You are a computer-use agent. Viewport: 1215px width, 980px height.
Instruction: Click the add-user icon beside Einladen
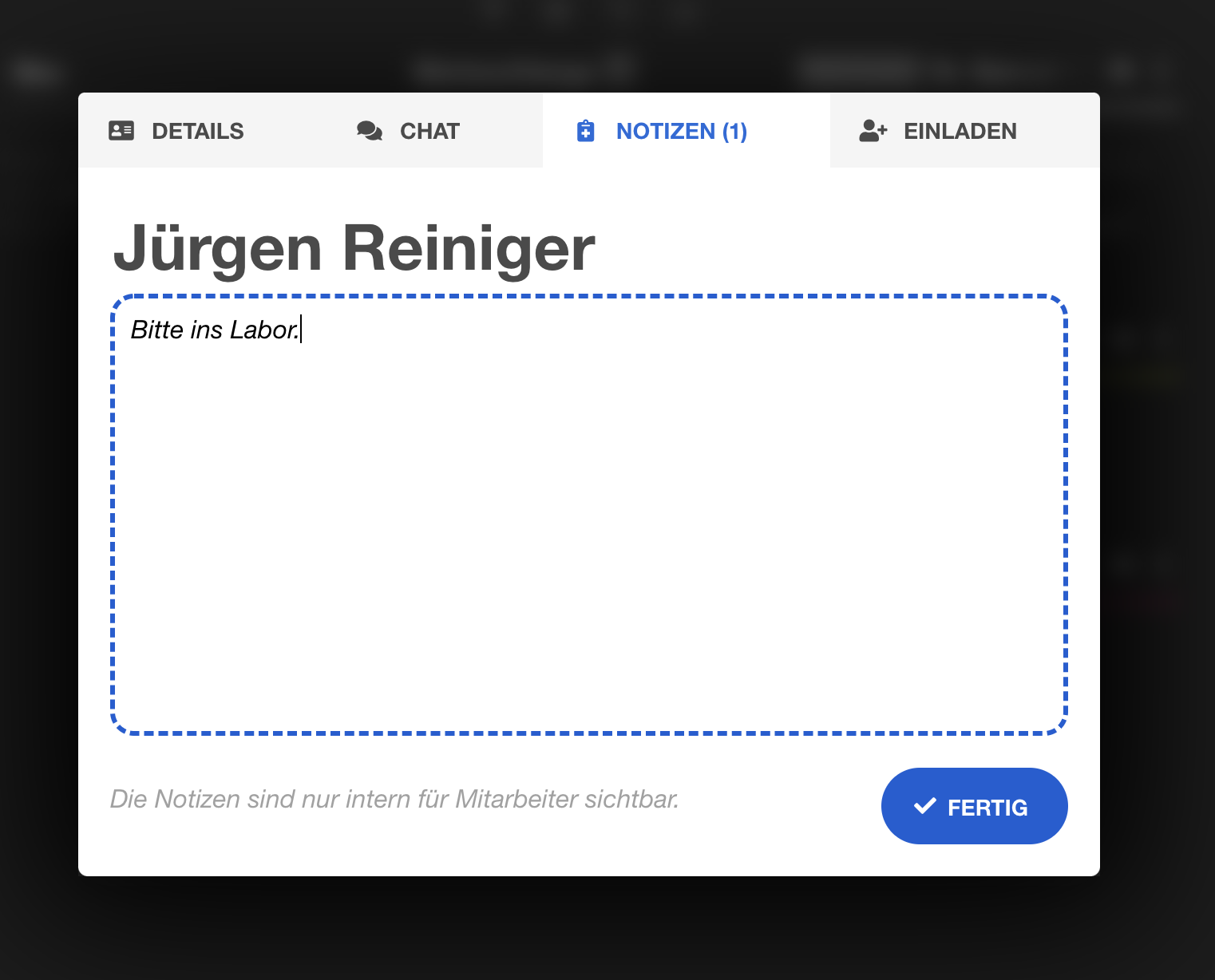tap(873, 131)
